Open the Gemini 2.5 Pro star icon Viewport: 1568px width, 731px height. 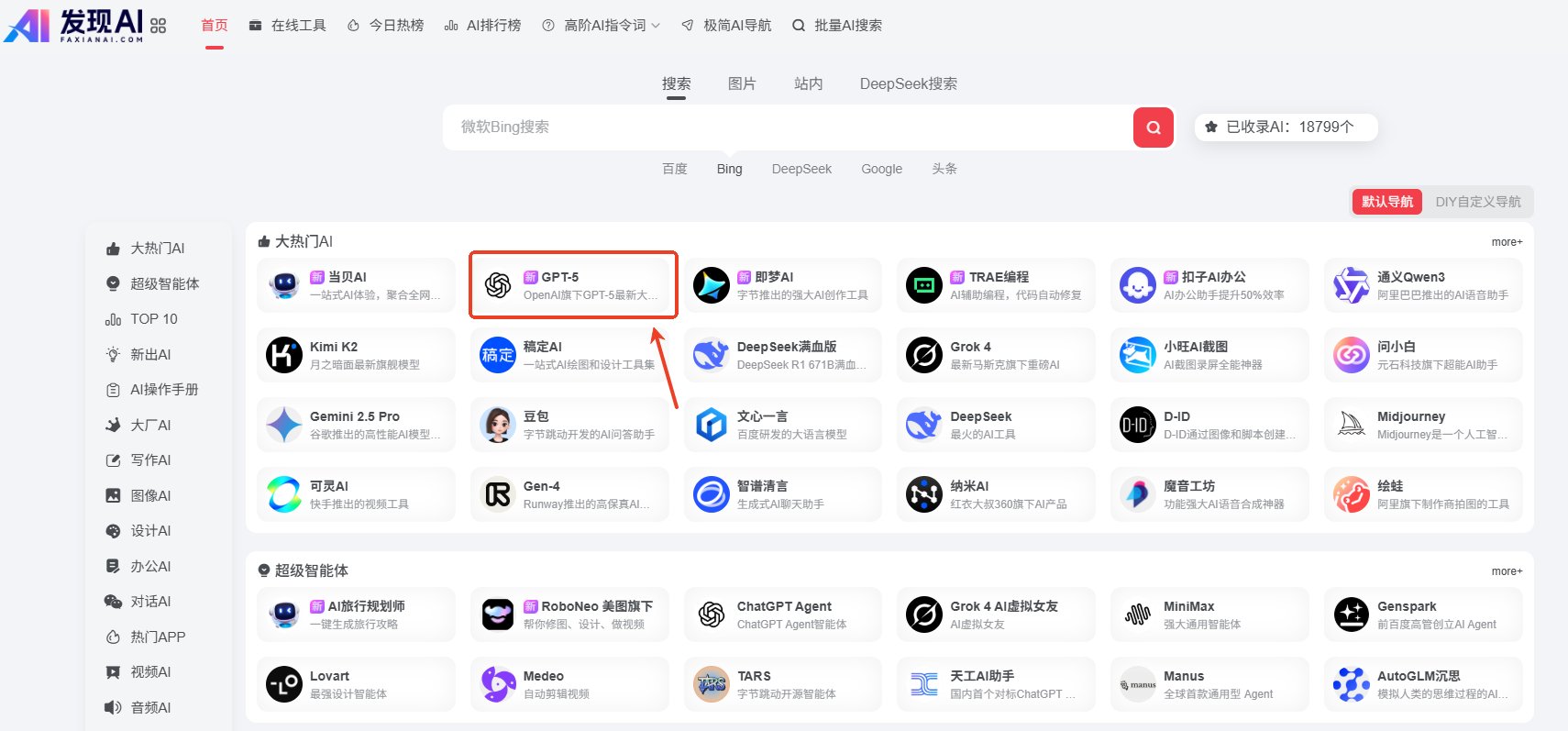click(x=284, y=425)
